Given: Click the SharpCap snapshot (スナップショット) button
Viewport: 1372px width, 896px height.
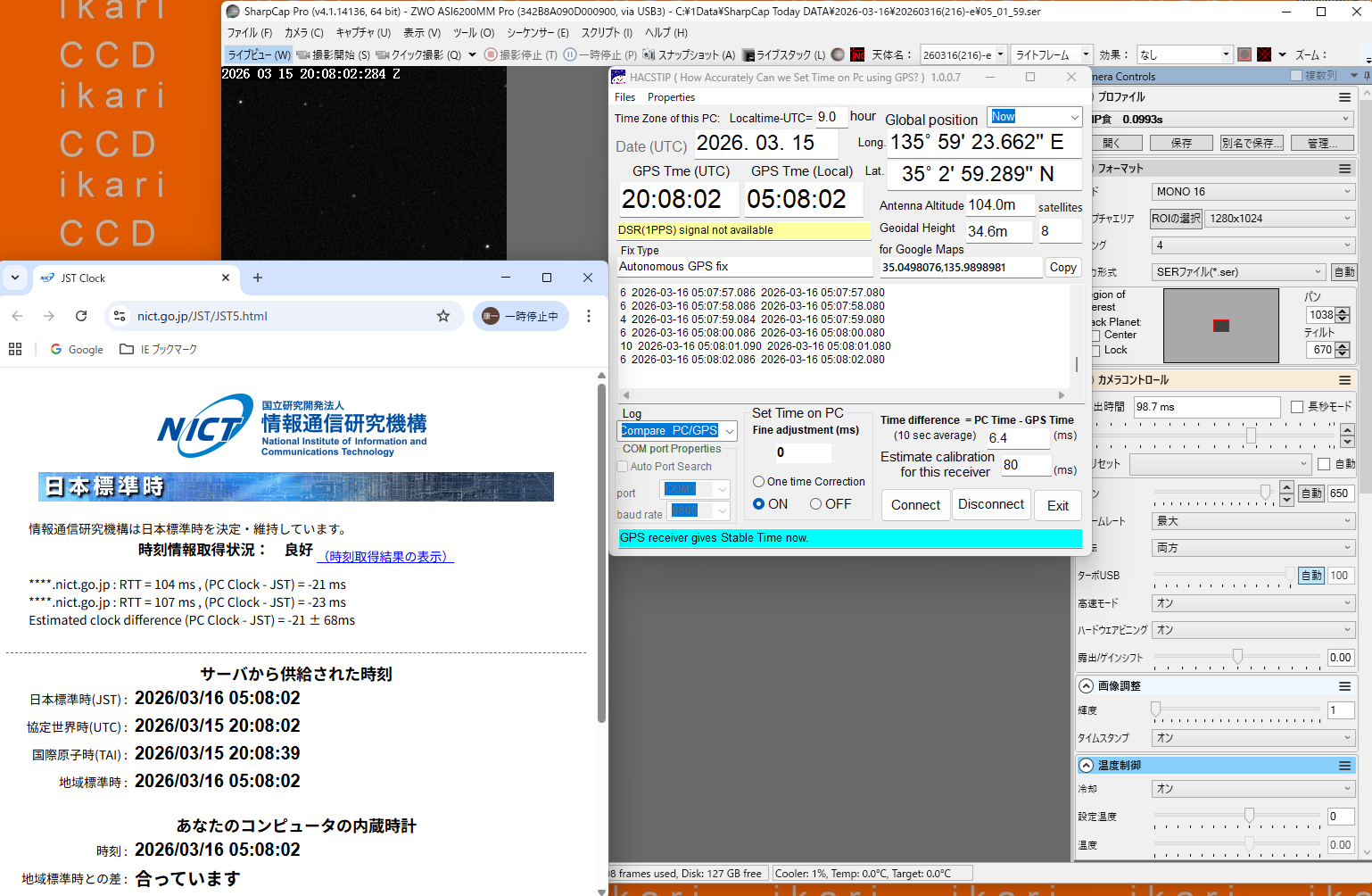Looking at the screenshot, I should [689, 55].
